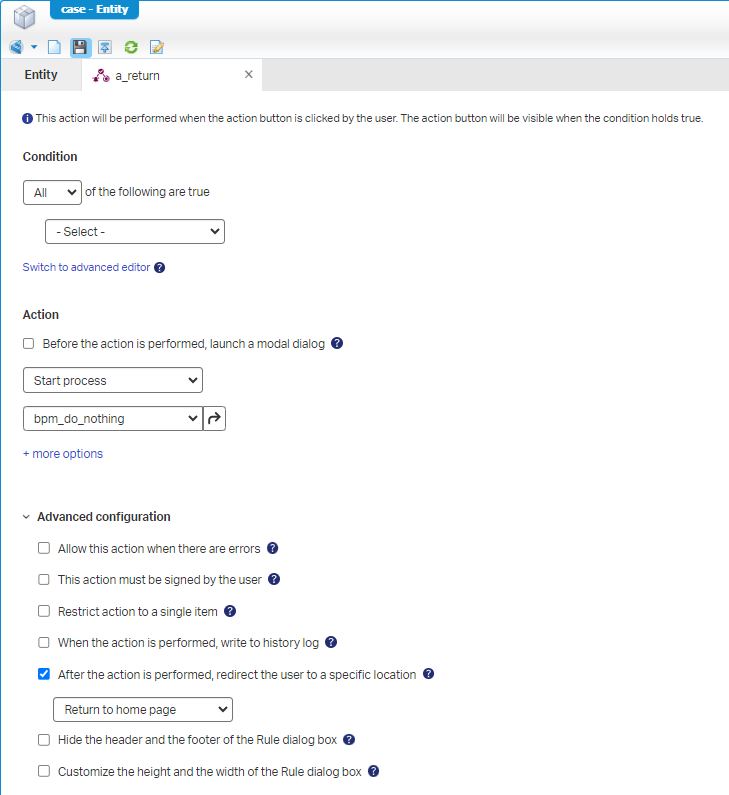Click the go-to arrow button beside bpm_do_nothing
This screenshot has width=729, height=795.
point(214,418)
